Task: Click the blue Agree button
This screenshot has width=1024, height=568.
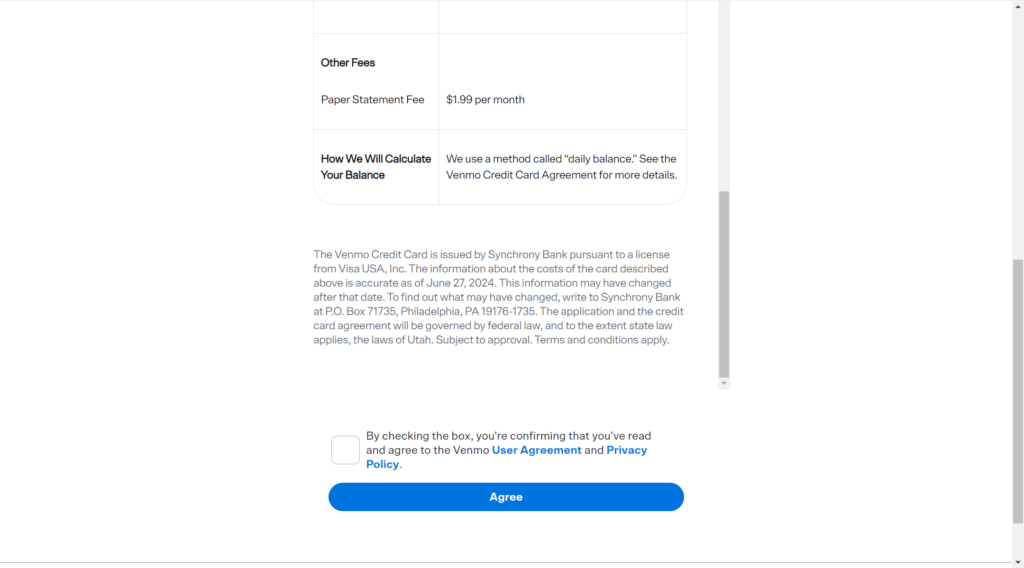Action: coord(506,497)
